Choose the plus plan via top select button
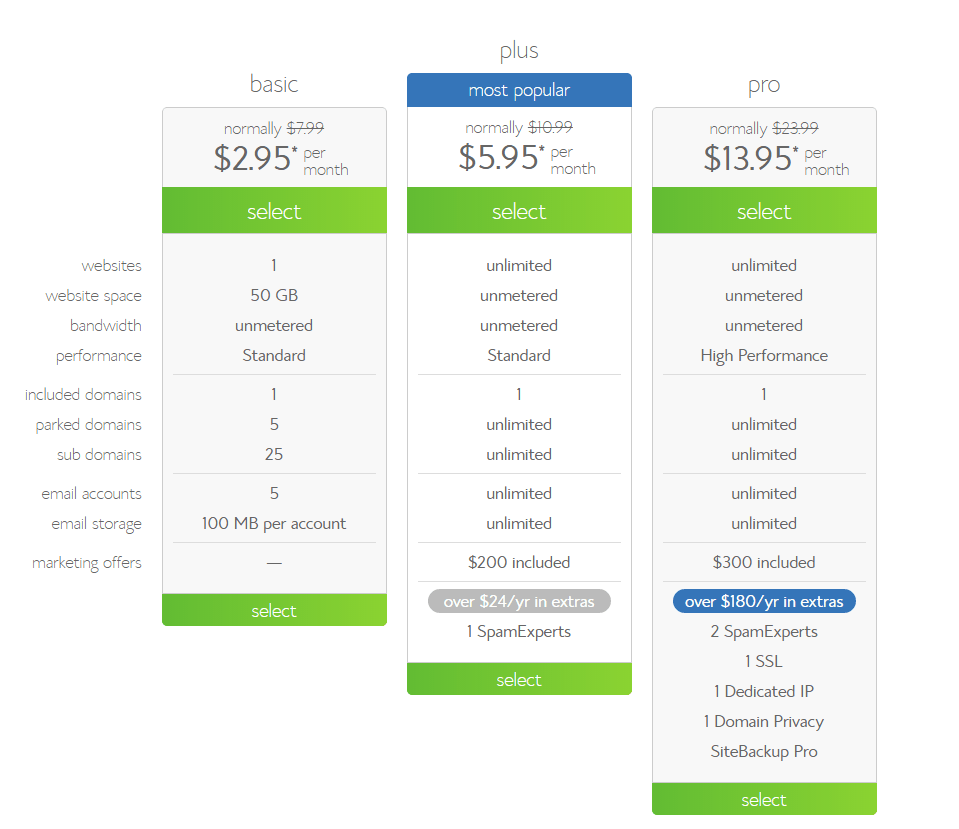This screenshot has height=829, width=959. click(x=519, y=211)
